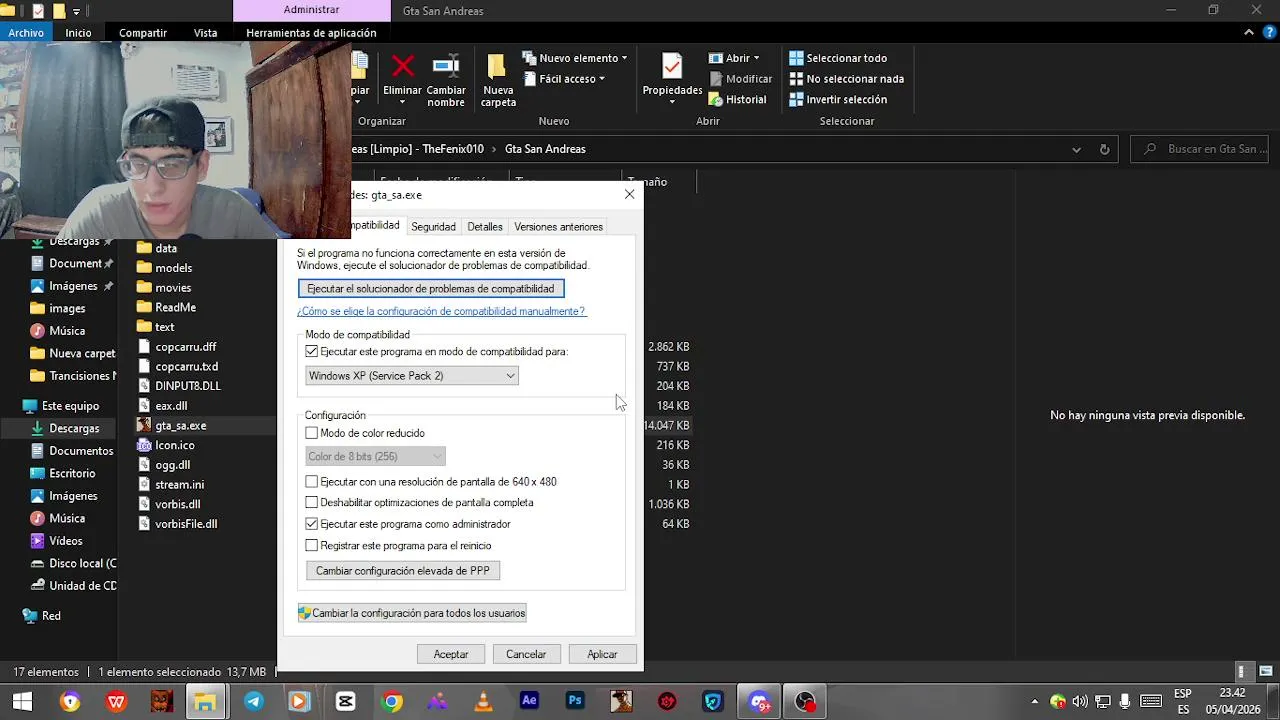The width and height of the screenshot is (1280, 720).
Task: Uncheck Ejecutar este programa como administrador
Action: click(312, 524)
